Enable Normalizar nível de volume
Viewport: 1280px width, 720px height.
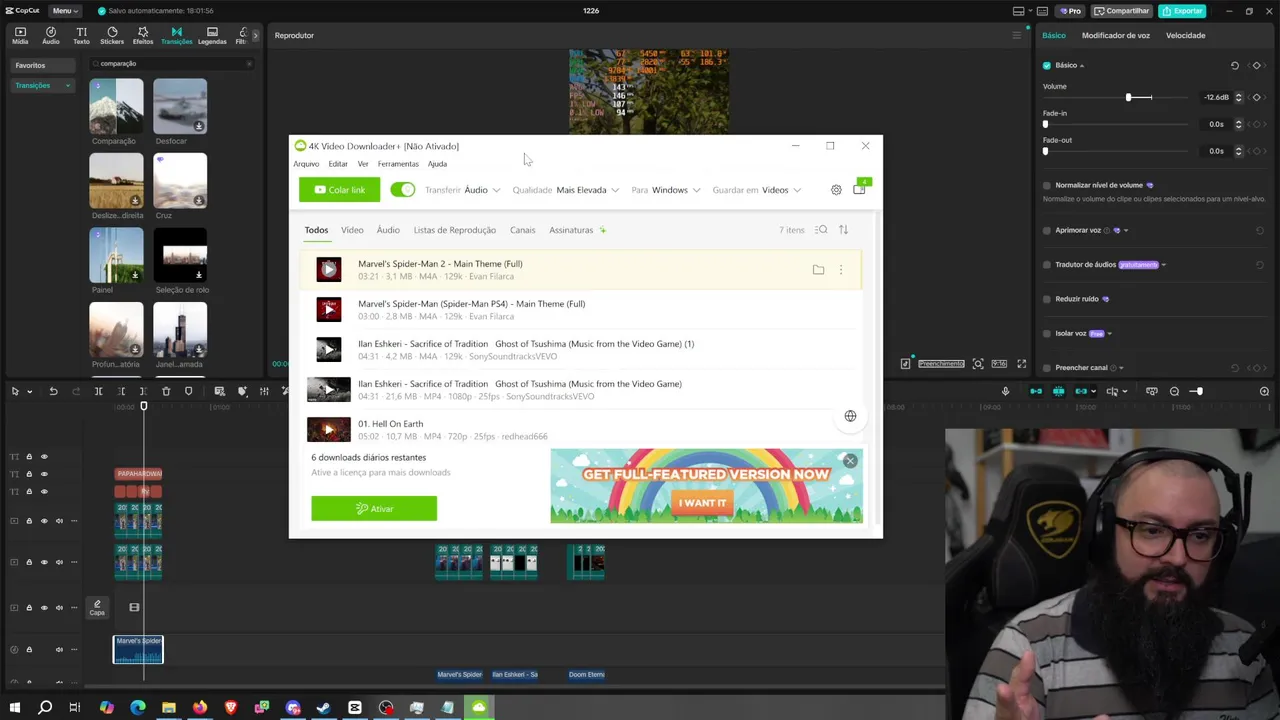tap(1047, 185)
